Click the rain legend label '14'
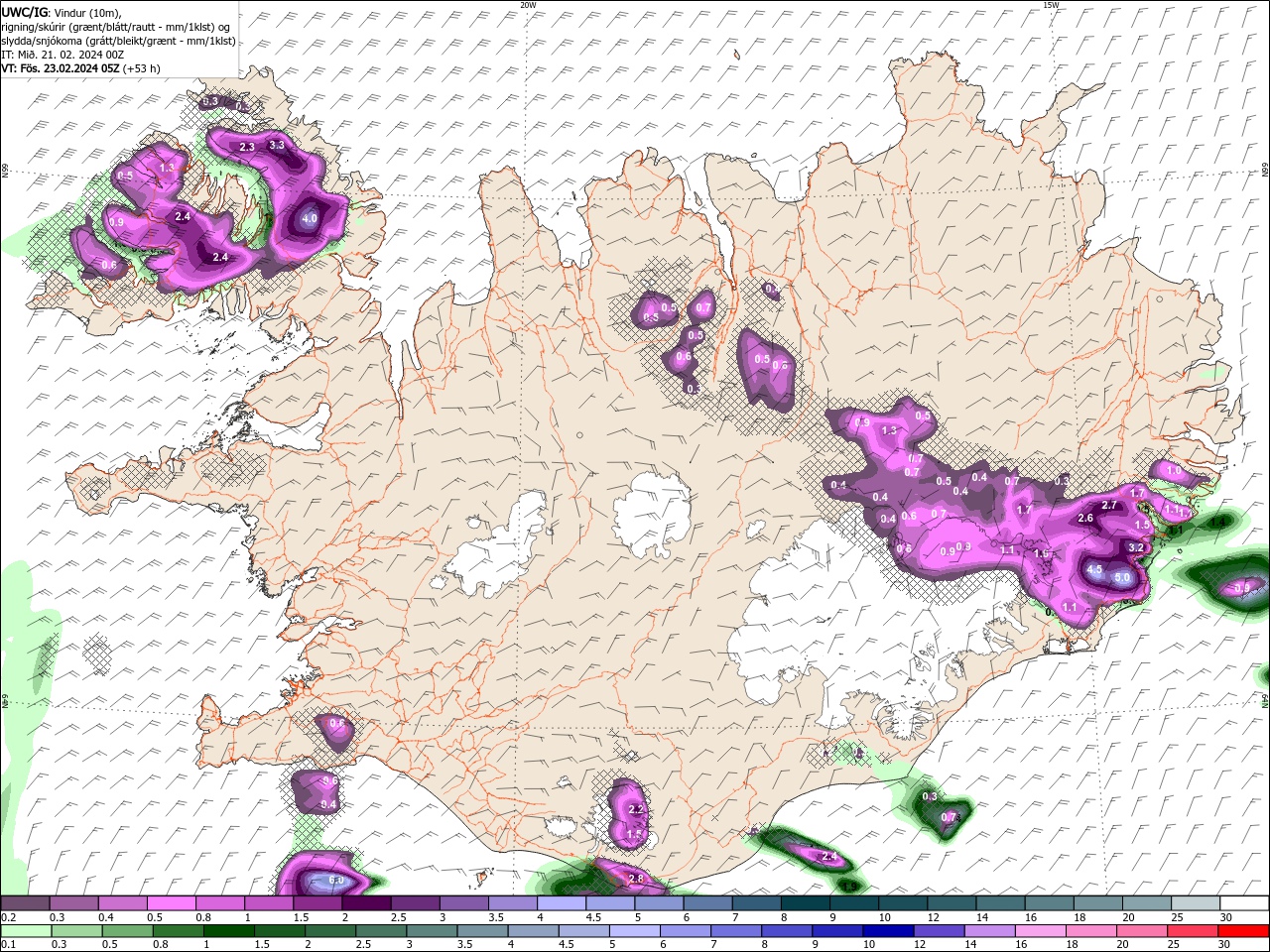The image size is (1270, 952). (970, 944)
